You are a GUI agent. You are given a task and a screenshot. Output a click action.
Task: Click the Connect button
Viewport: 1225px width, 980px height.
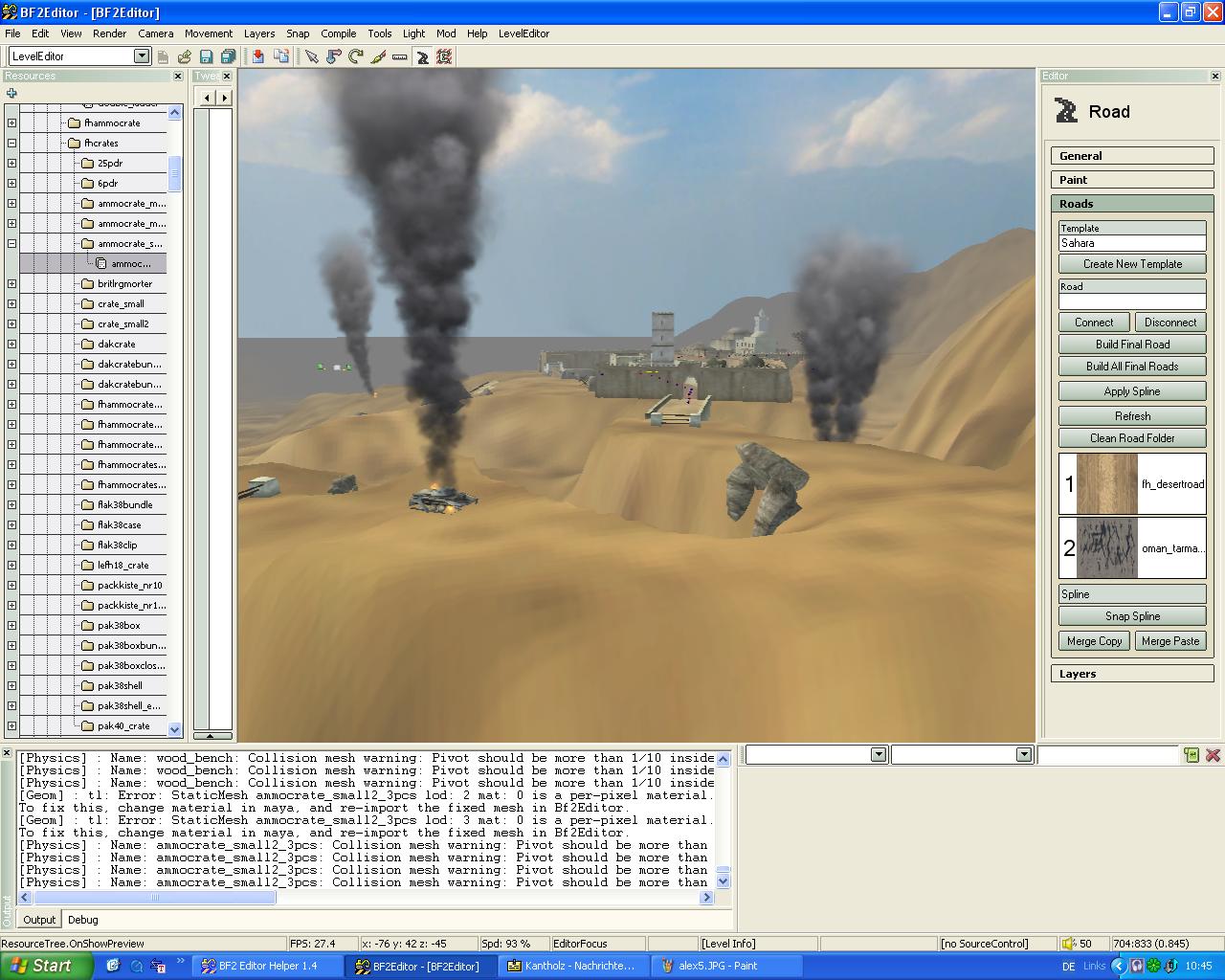pyautogui.click(x=1094, y=323)
